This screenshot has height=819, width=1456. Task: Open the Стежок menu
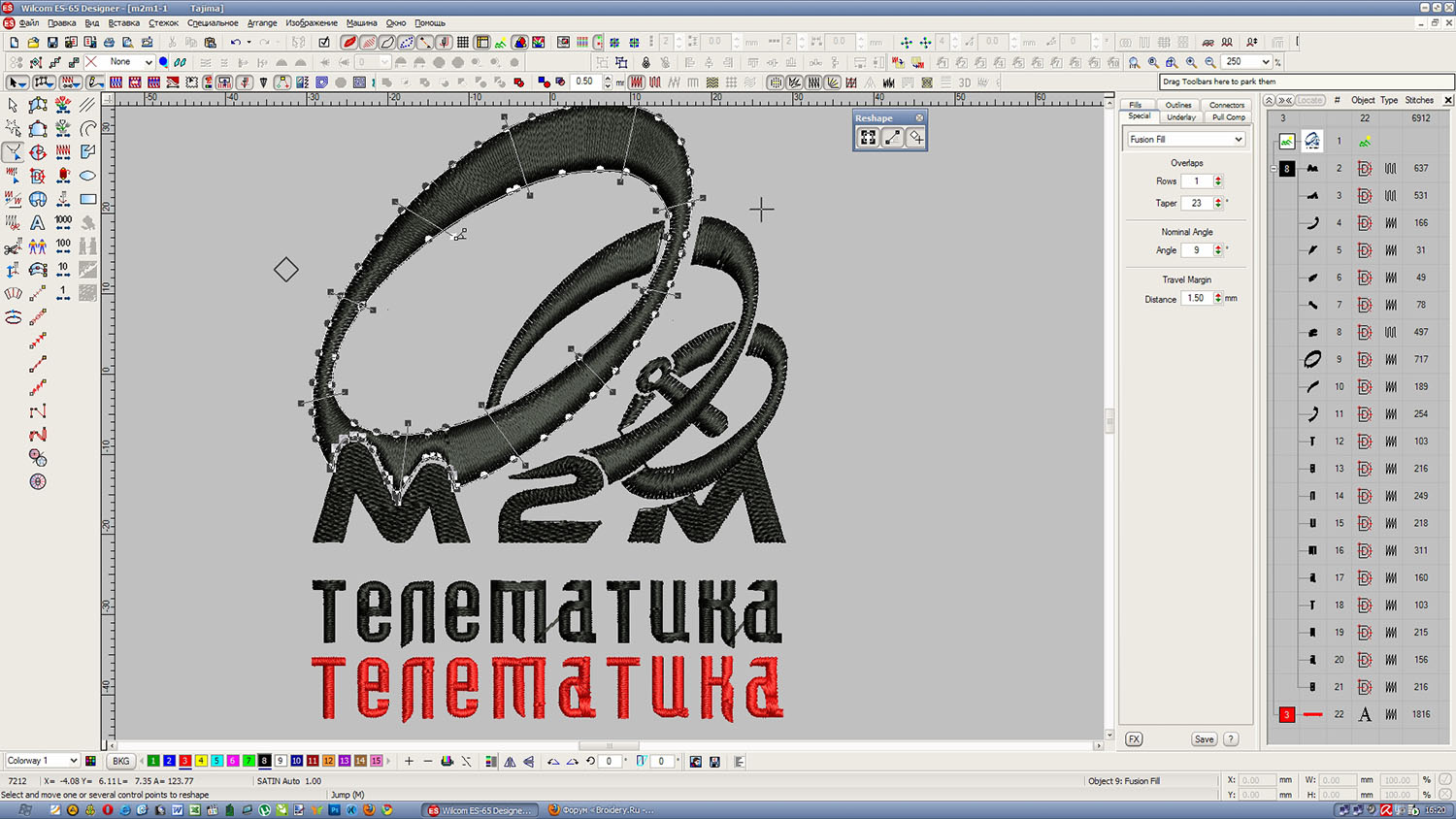pyautogui.click(x=163, y=22)
